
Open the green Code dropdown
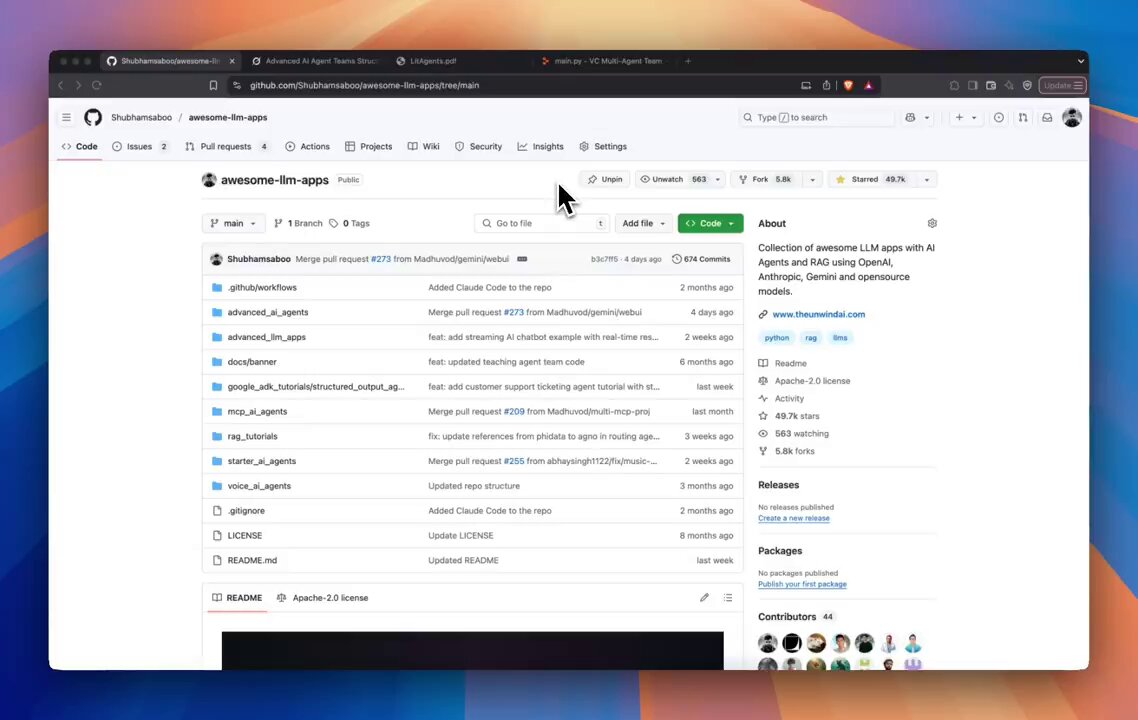[711, 224]
